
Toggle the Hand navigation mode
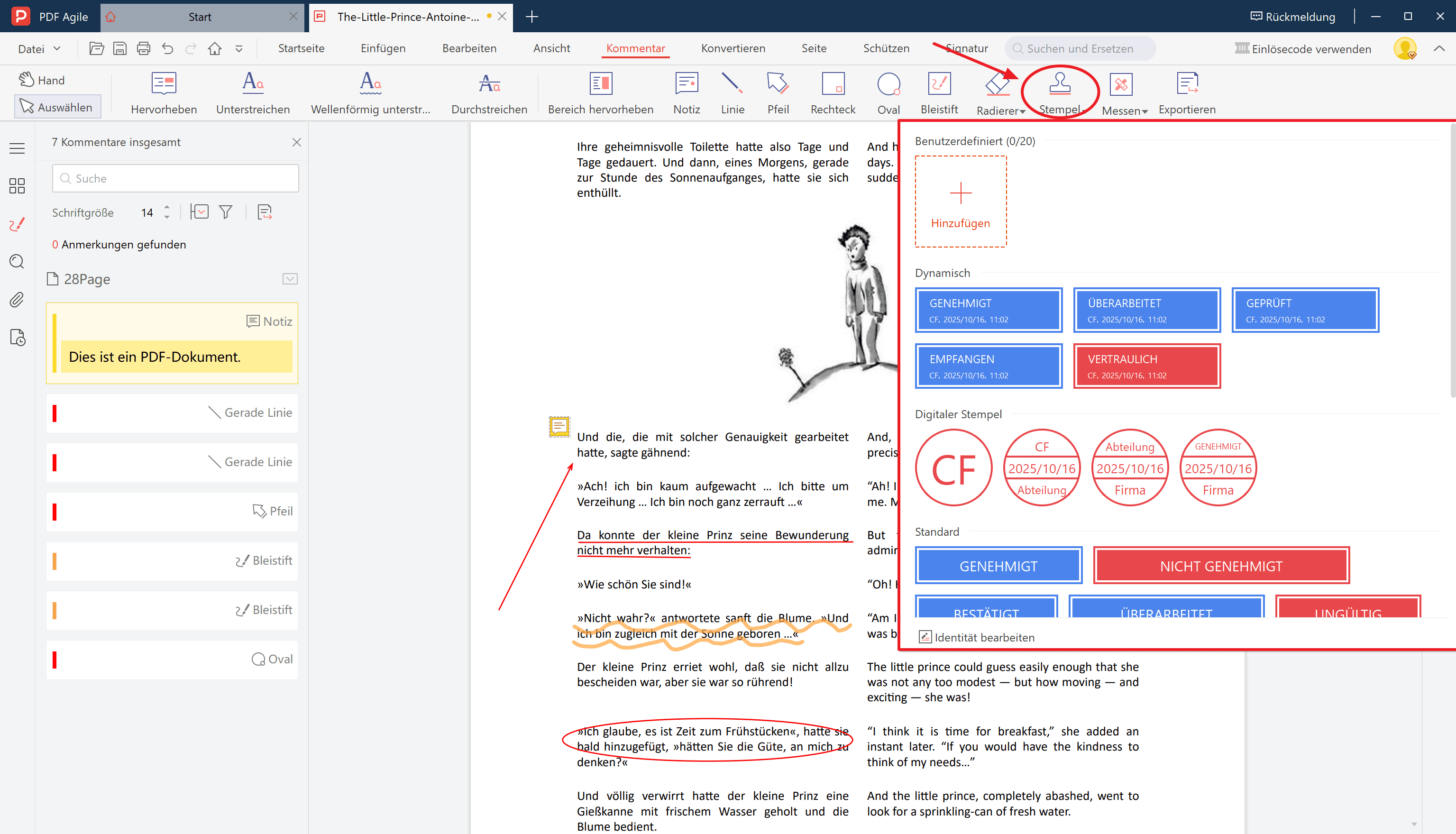41,80
